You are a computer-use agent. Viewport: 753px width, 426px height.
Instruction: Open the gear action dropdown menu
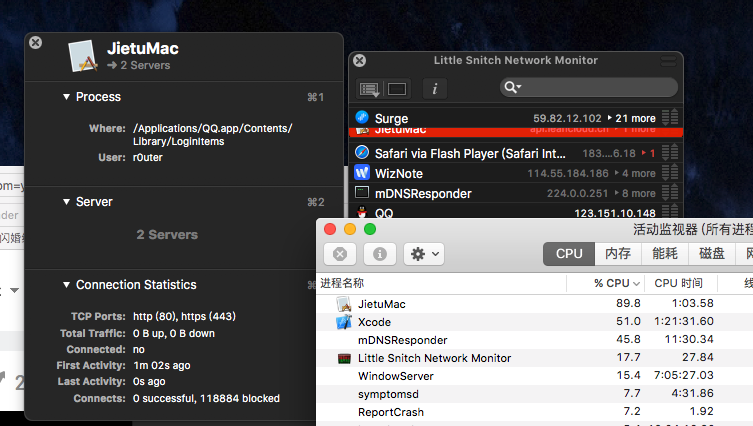point(423,253)
